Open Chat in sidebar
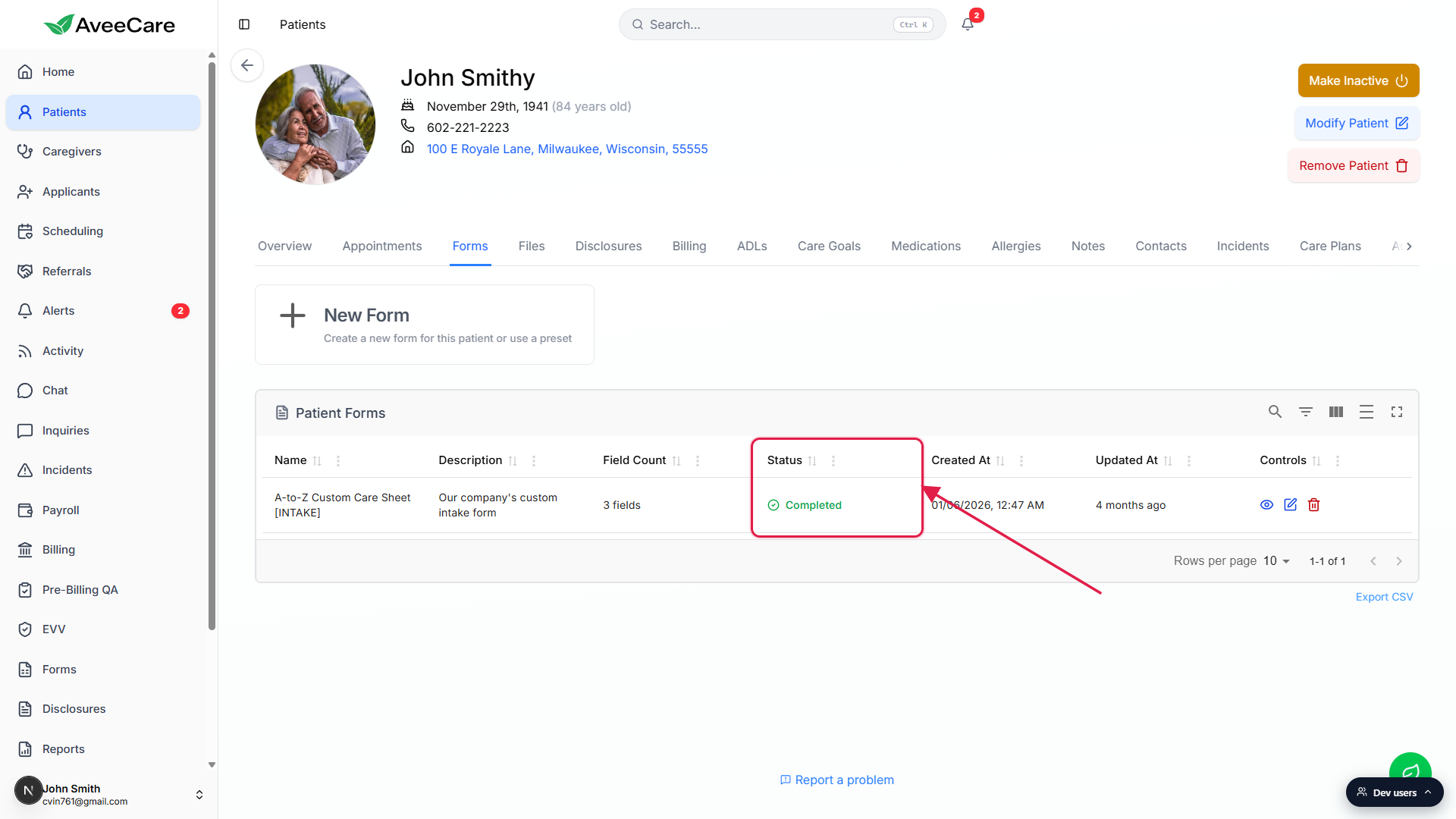The width and height of the screenshot is (1456, 819). 103,391
